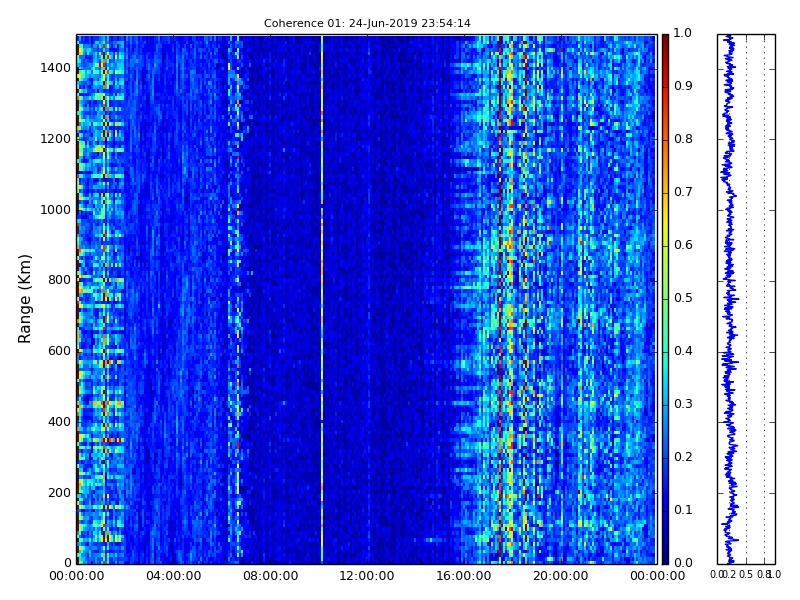The height and width of the screenshot is (600, 800).
Task: Click the green middle of the colorbar
Action: click(665, 299)
